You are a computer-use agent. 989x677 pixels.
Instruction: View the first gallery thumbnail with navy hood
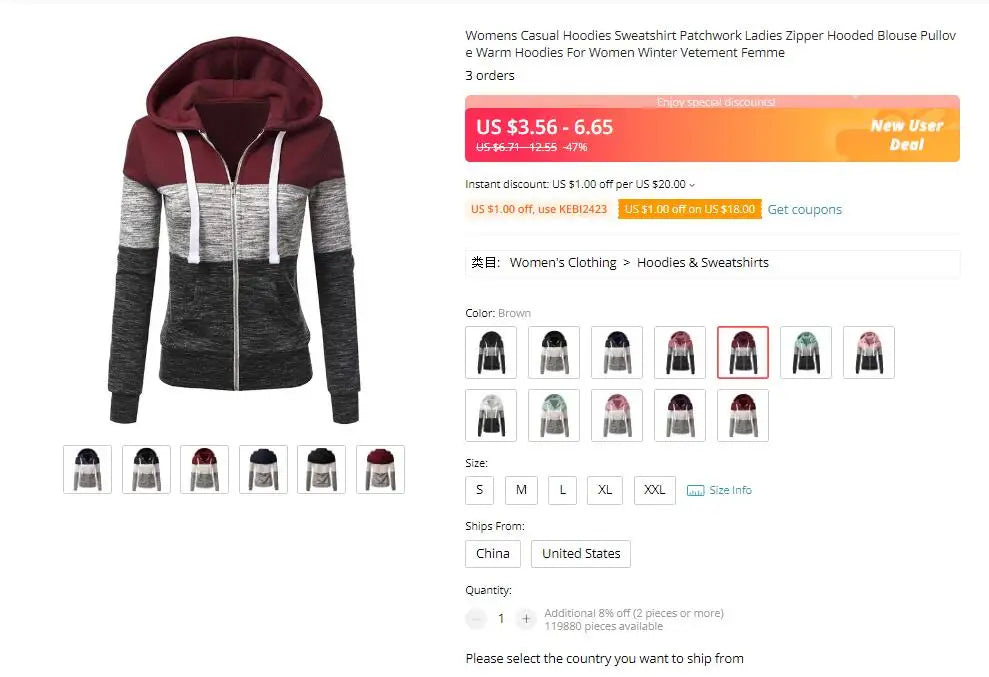[87, 469]
